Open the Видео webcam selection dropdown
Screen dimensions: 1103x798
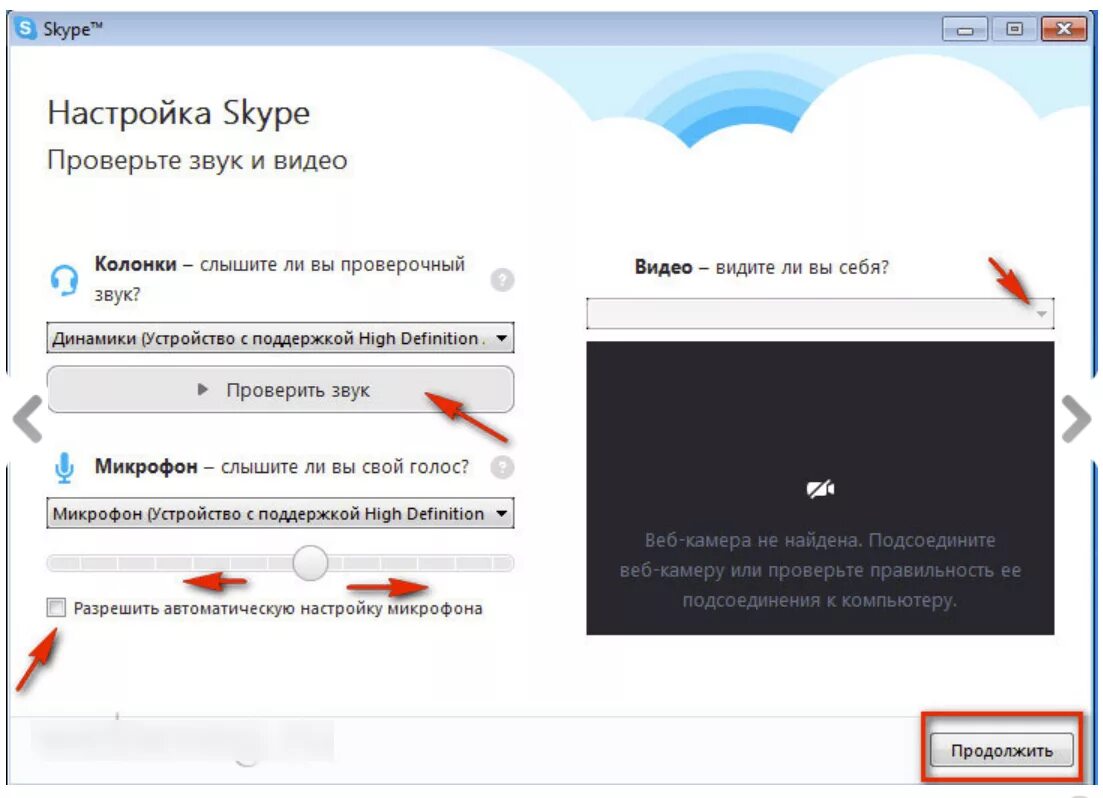tap(820, 313)
